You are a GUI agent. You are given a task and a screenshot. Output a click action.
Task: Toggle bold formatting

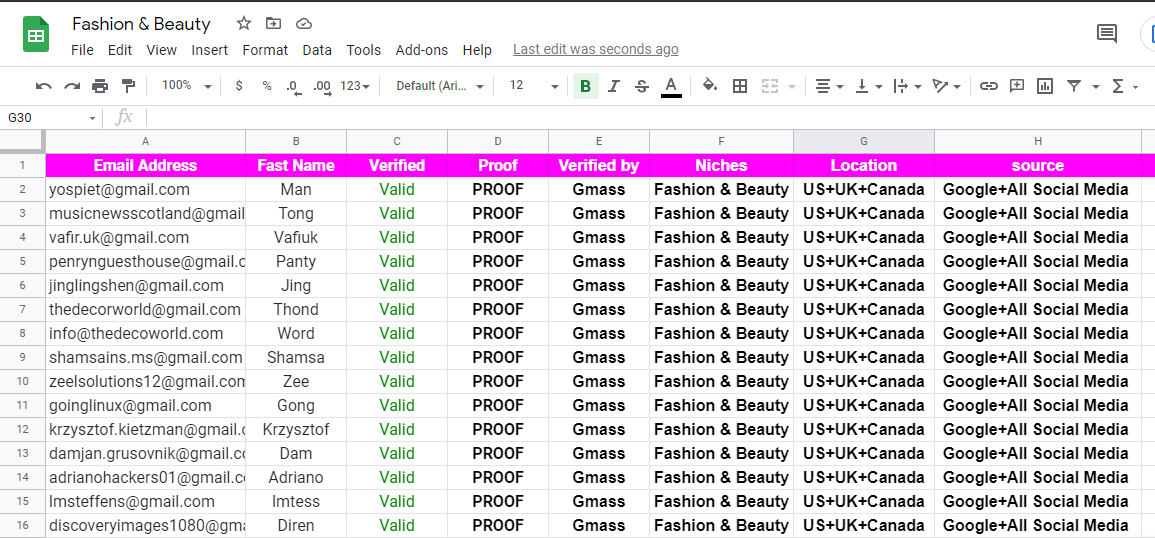(x=585, y=86)
